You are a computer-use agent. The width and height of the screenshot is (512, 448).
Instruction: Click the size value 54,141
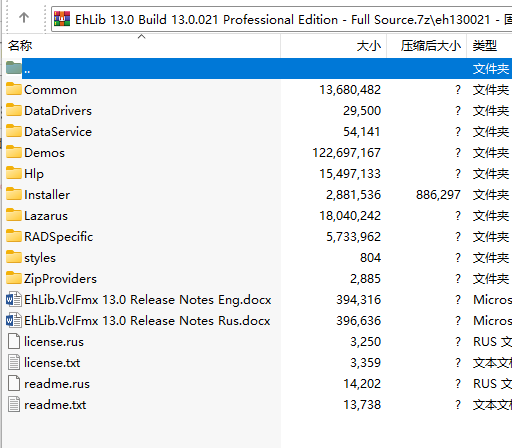[x=362, y=132]
